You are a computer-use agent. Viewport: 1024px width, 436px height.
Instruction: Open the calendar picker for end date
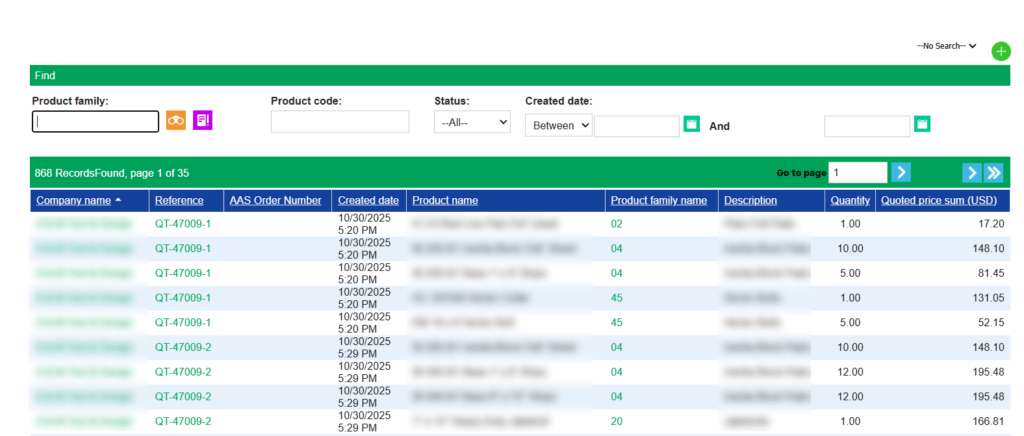tap(922, 125)
